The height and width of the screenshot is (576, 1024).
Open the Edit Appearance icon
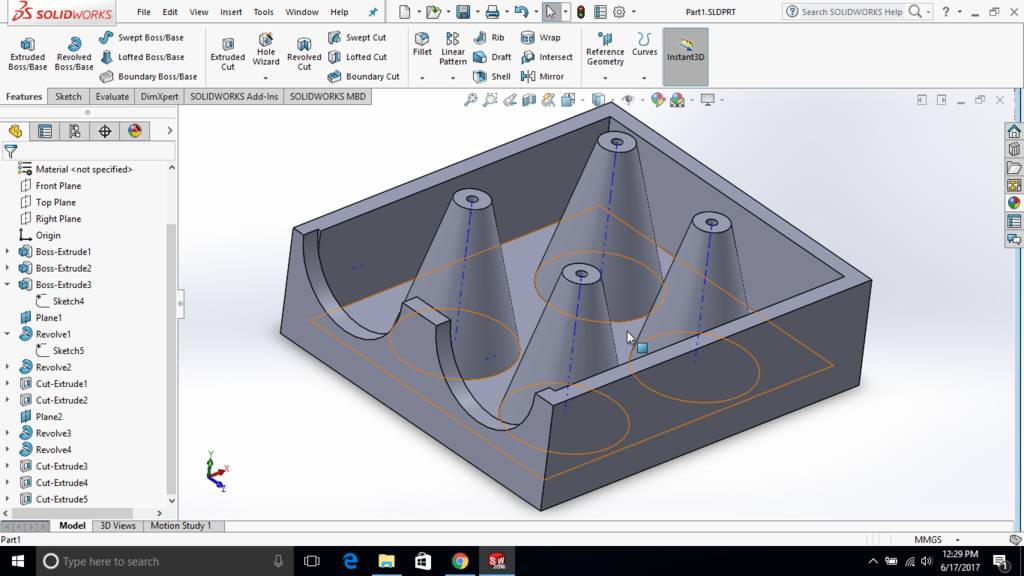click(658, 100)
